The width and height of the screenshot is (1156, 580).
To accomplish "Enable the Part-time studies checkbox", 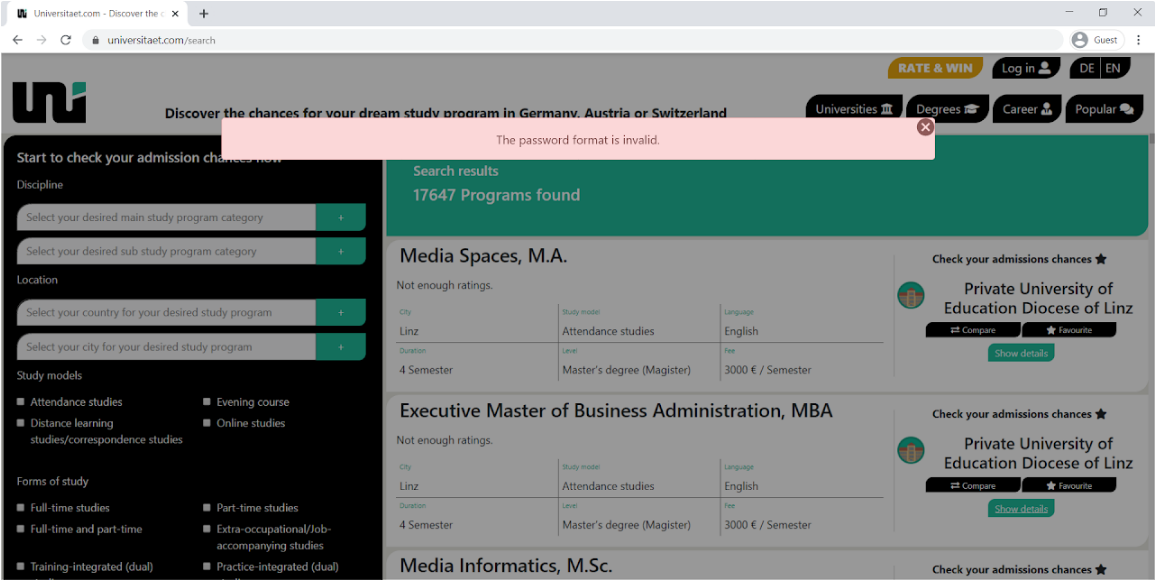I will point(207,508).
